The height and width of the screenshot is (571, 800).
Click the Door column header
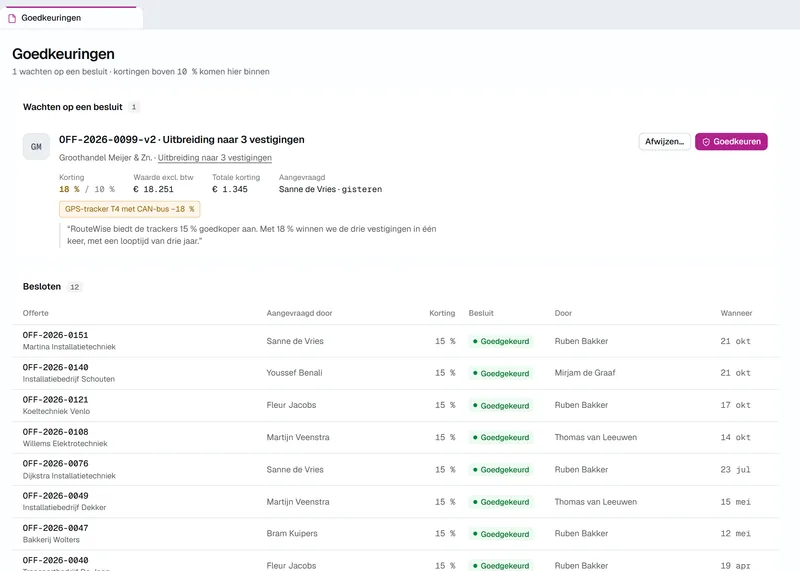[563, 313]
